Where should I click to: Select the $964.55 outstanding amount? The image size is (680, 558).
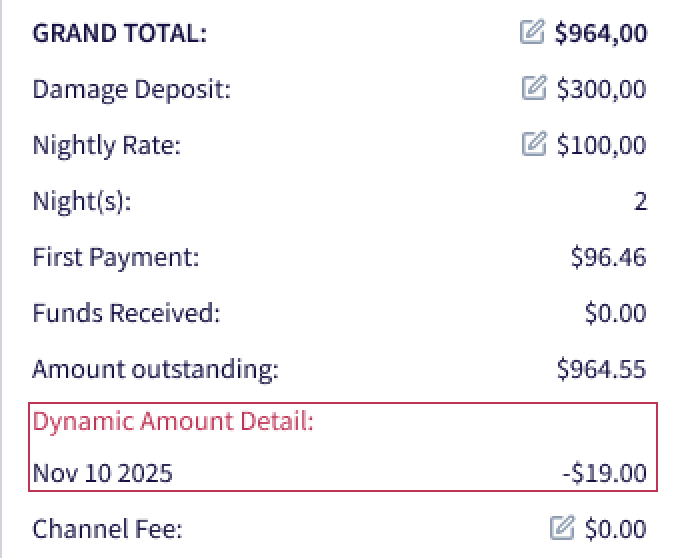pos(601,369)
